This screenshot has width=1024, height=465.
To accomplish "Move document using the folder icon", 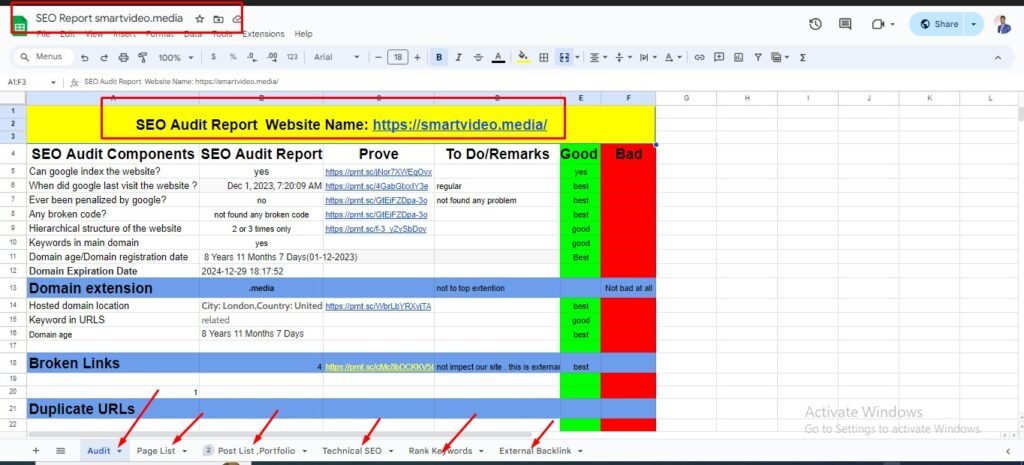I will [218, 20].
